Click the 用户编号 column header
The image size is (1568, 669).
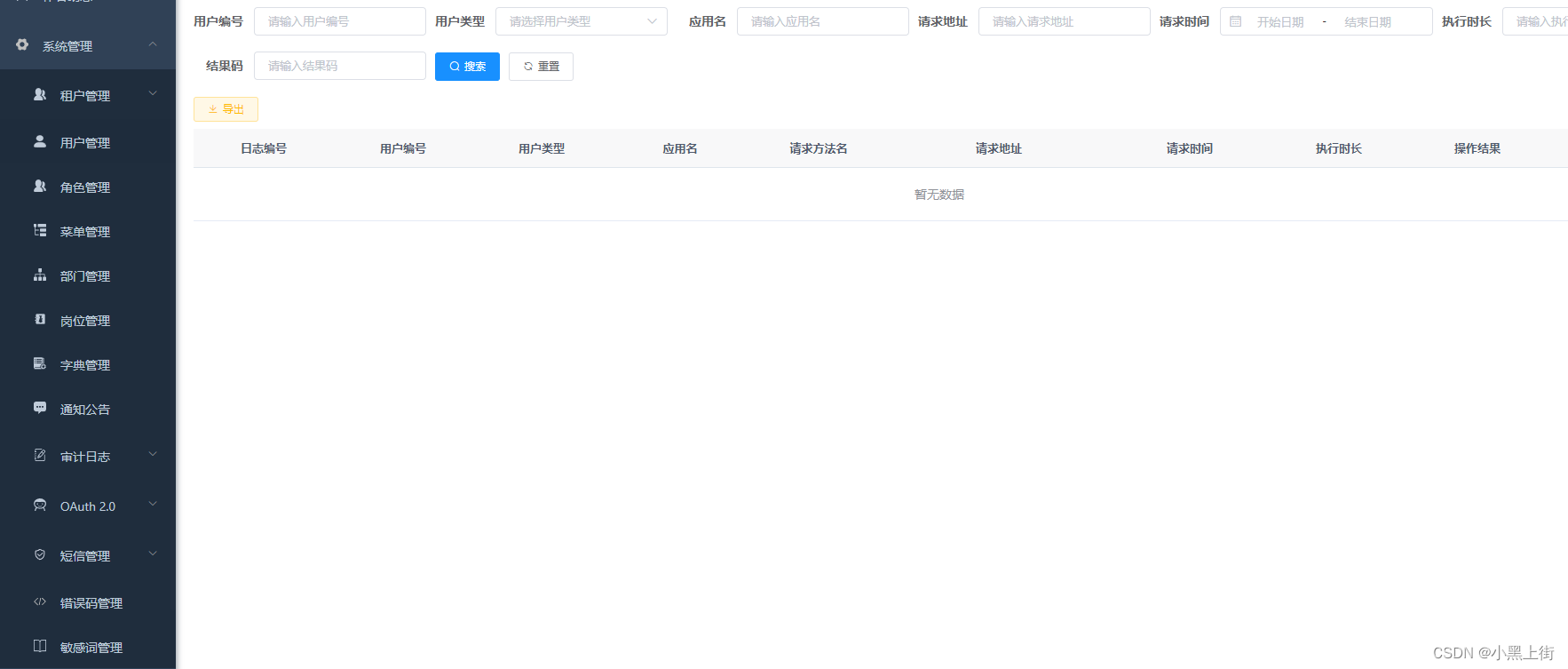403,148
